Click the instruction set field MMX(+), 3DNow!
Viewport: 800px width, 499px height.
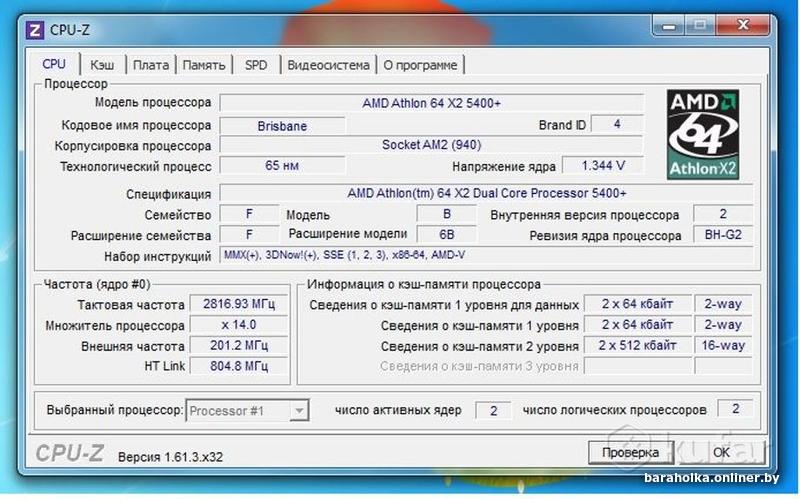tap(486, 255)
